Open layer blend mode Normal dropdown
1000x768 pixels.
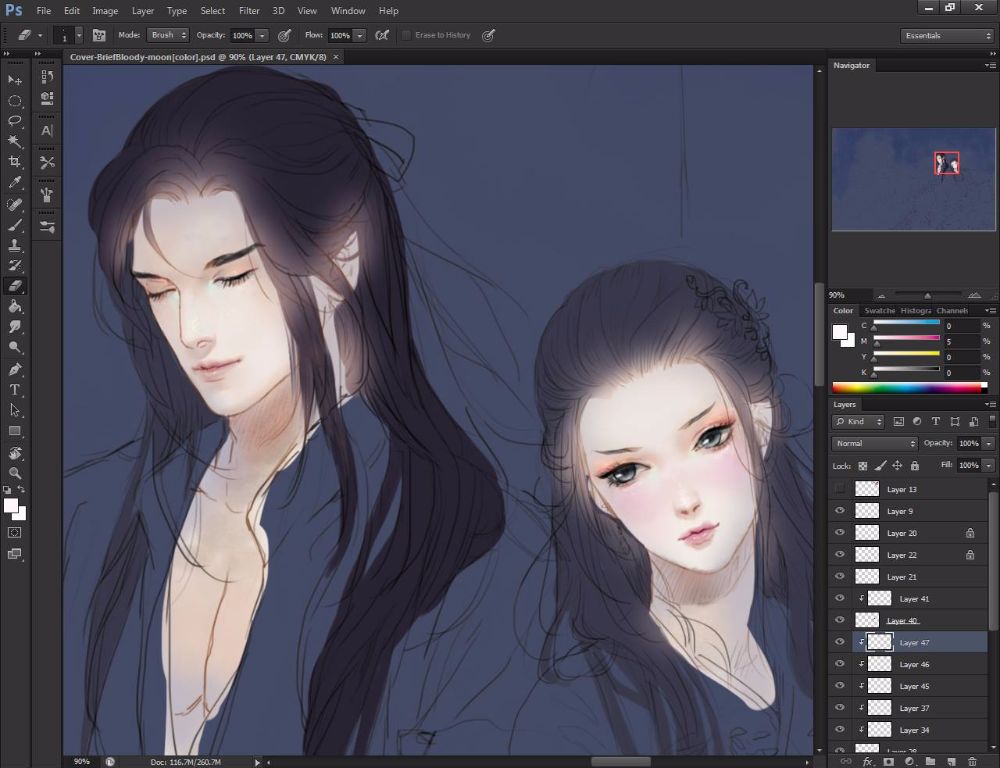click(x=874, y=443)
